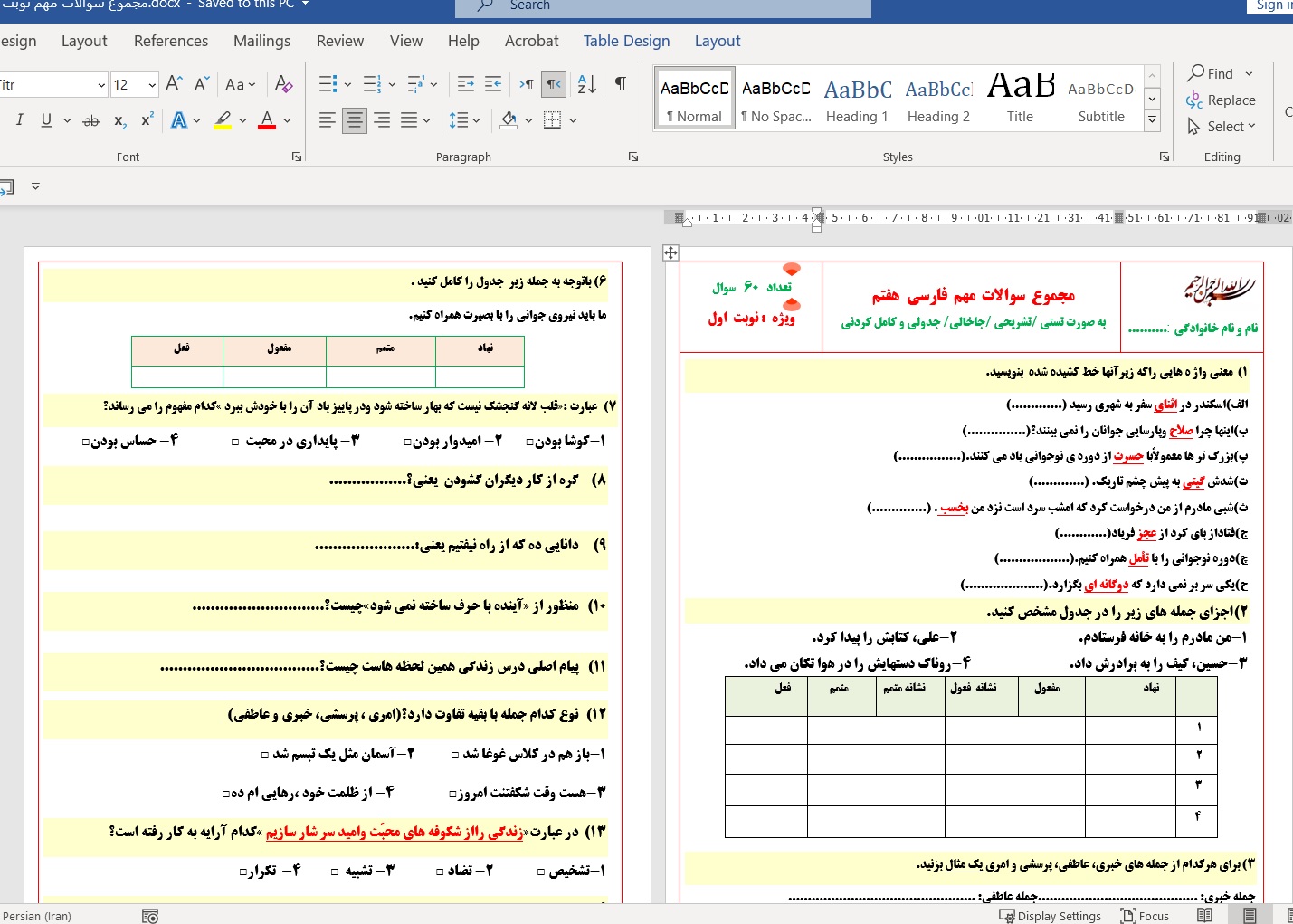This screenshot has height=924, width=1293.
Task: Click the Search box in title bar
Action: pos(662,6)
